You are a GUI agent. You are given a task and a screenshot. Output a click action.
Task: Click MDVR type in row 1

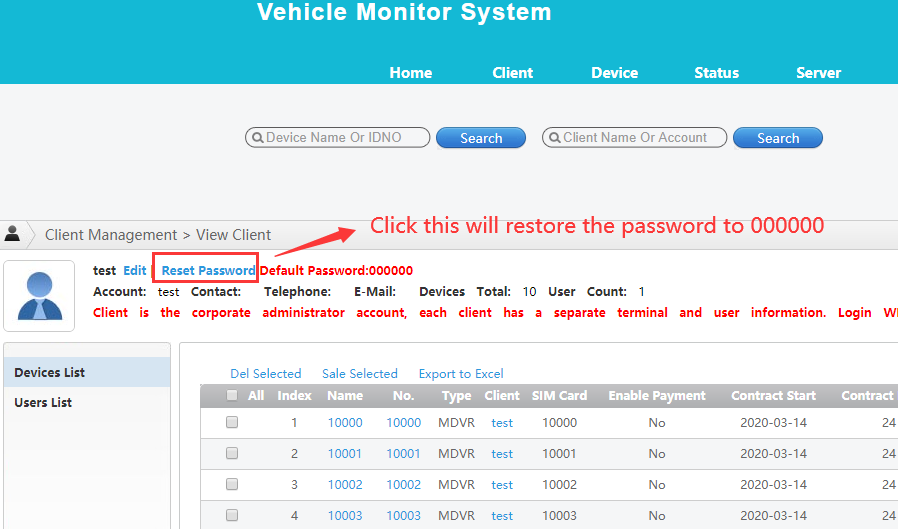[456, 423]
